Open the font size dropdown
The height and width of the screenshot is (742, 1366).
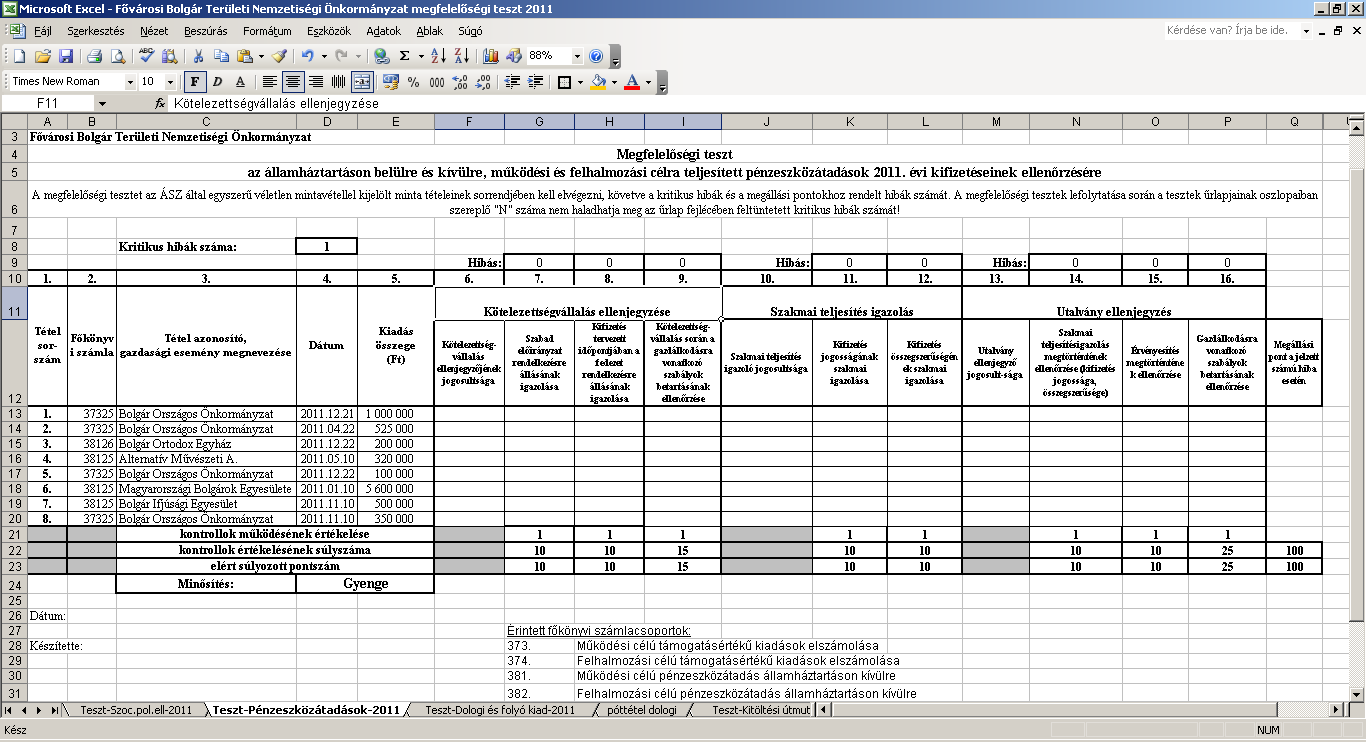pyautogui.click(x=171, y=82)
